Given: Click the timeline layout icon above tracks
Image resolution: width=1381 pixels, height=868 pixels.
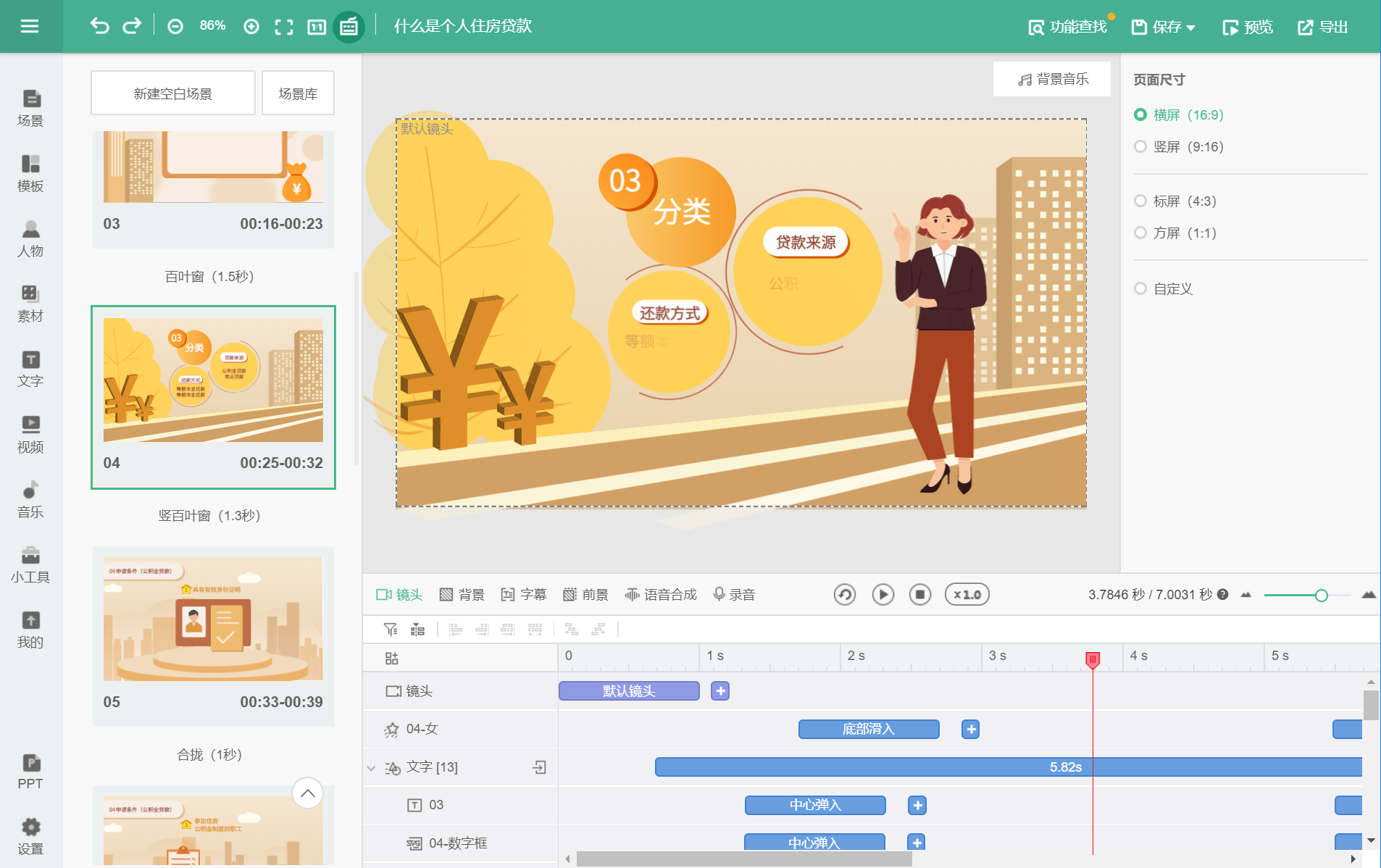Looking at the screenshot, I should coord(392,658).
